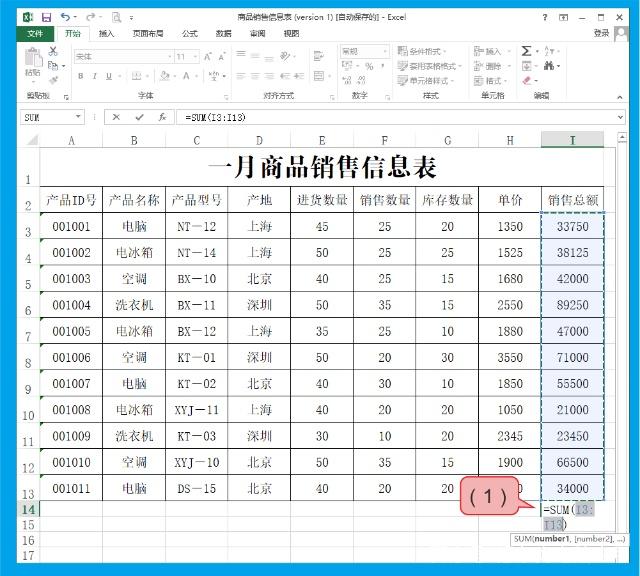Open the Name Box dropdown arrow
The image size is (640, 576).
click(x=78, y=117)
